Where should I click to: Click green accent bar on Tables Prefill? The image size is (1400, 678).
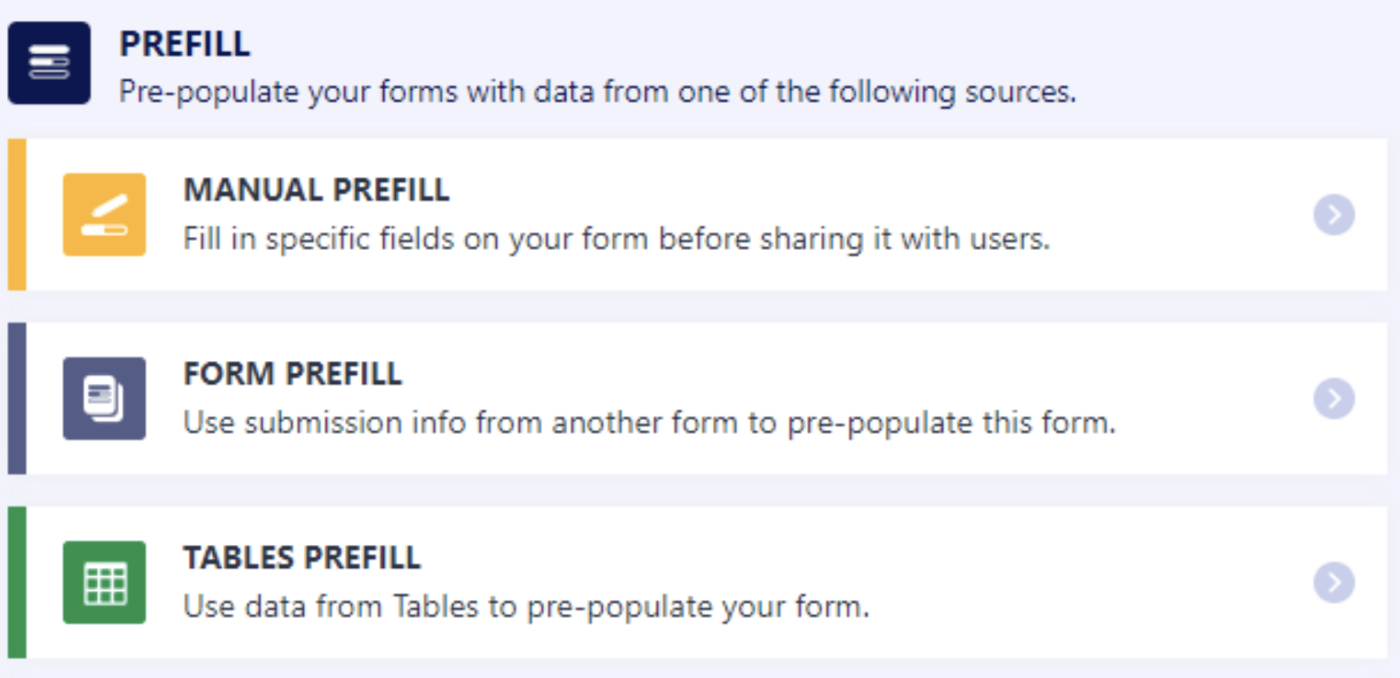click(x=16, y=582)
